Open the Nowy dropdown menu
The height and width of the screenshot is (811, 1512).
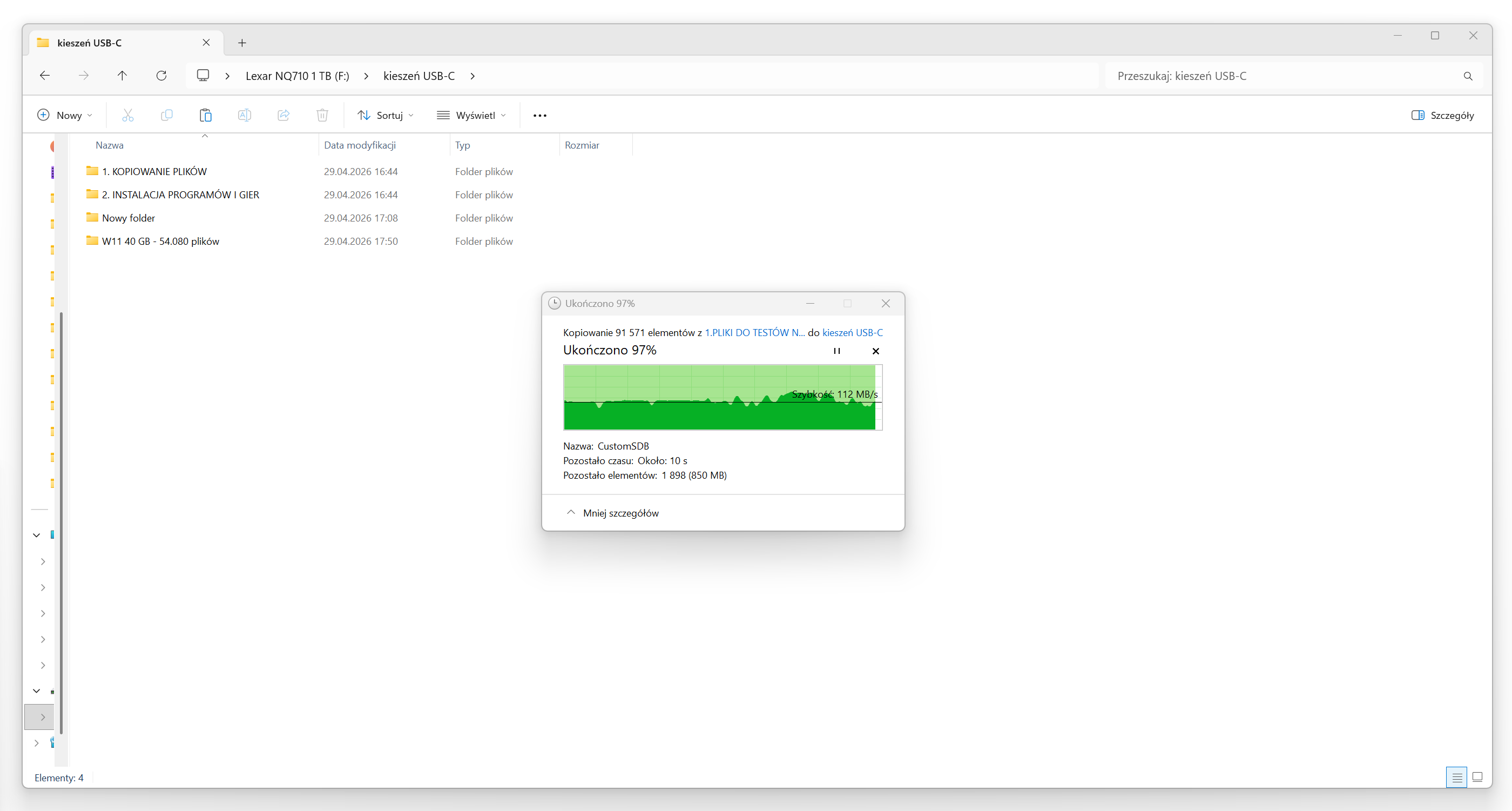(65, 115)
